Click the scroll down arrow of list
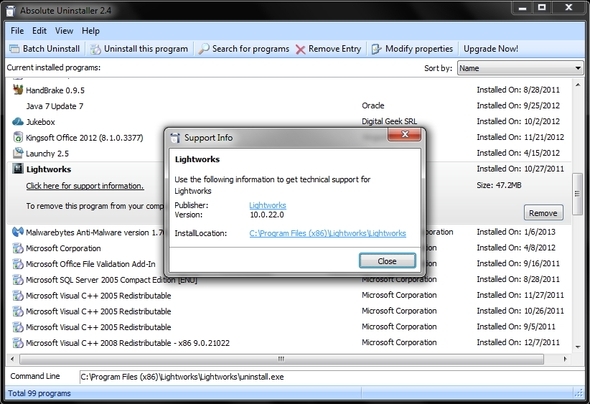This screenshot has width=590, height=404. (x=578, y=347)
